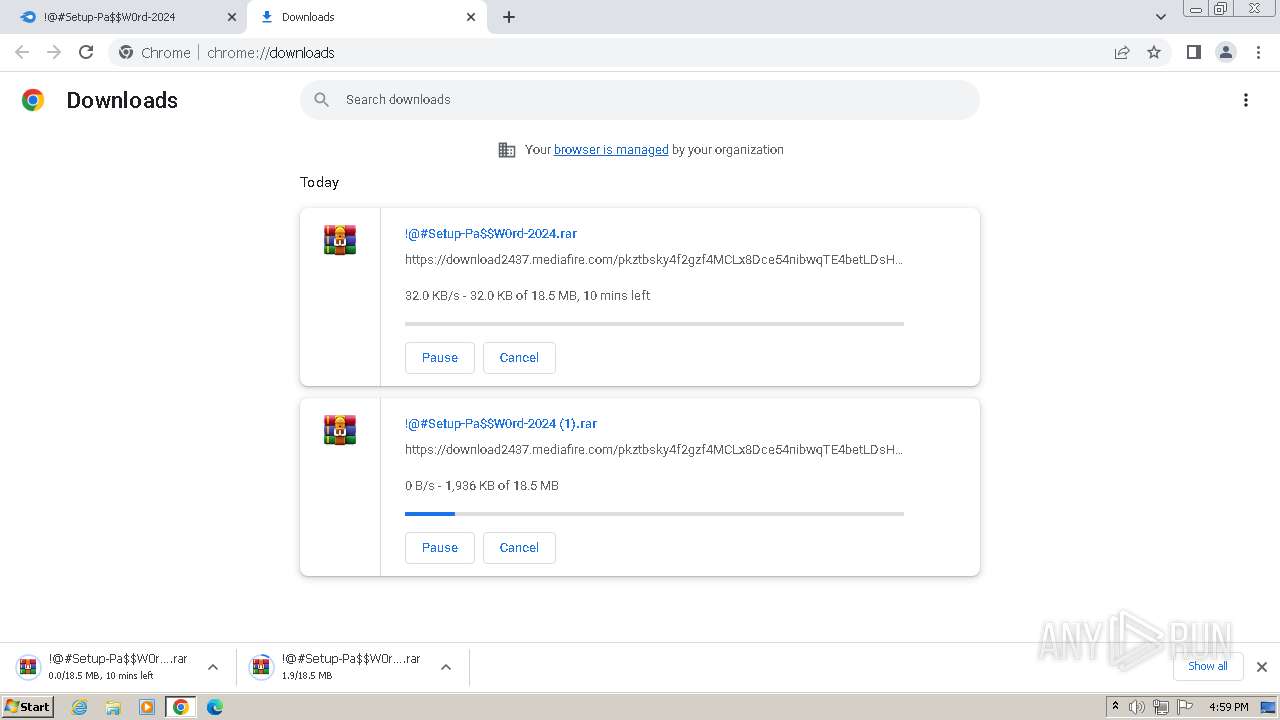Click the '32.0 KB/s - 32.0 KB of 18.5 MB' status
This screenshot has width=1280, height=720.
click(528, 296)
